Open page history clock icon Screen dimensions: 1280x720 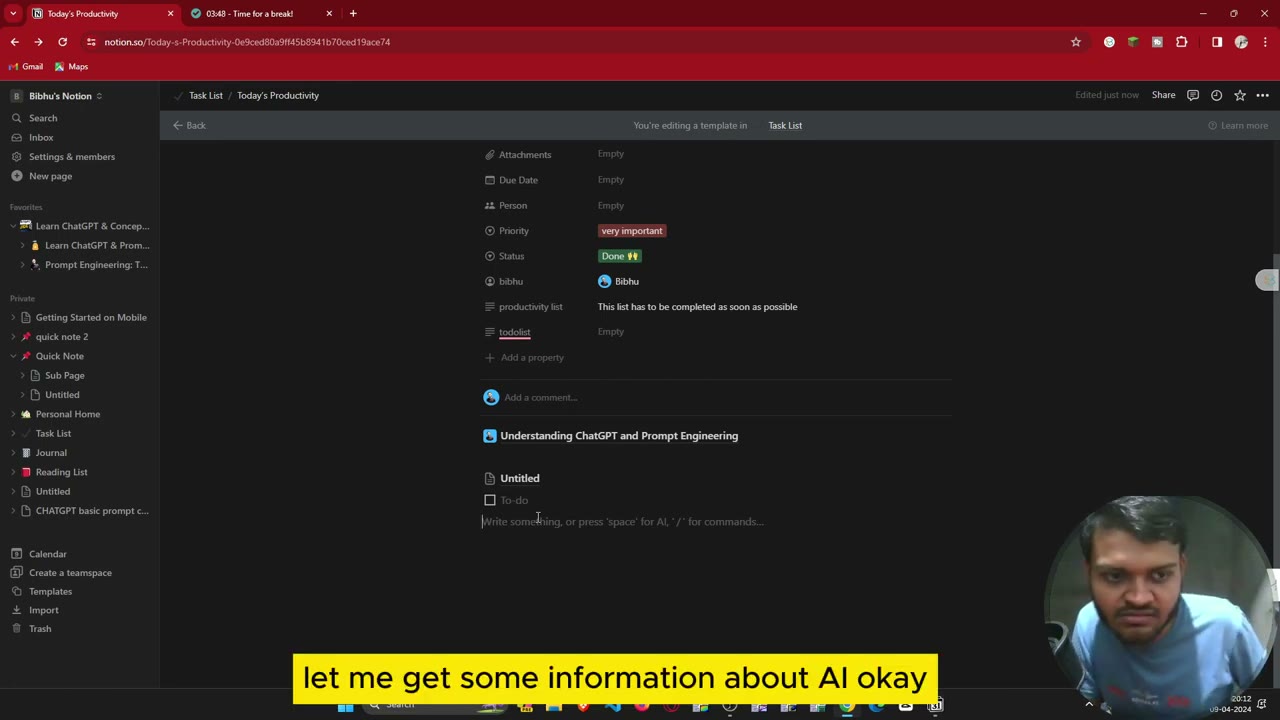[x=1216, y=95]
